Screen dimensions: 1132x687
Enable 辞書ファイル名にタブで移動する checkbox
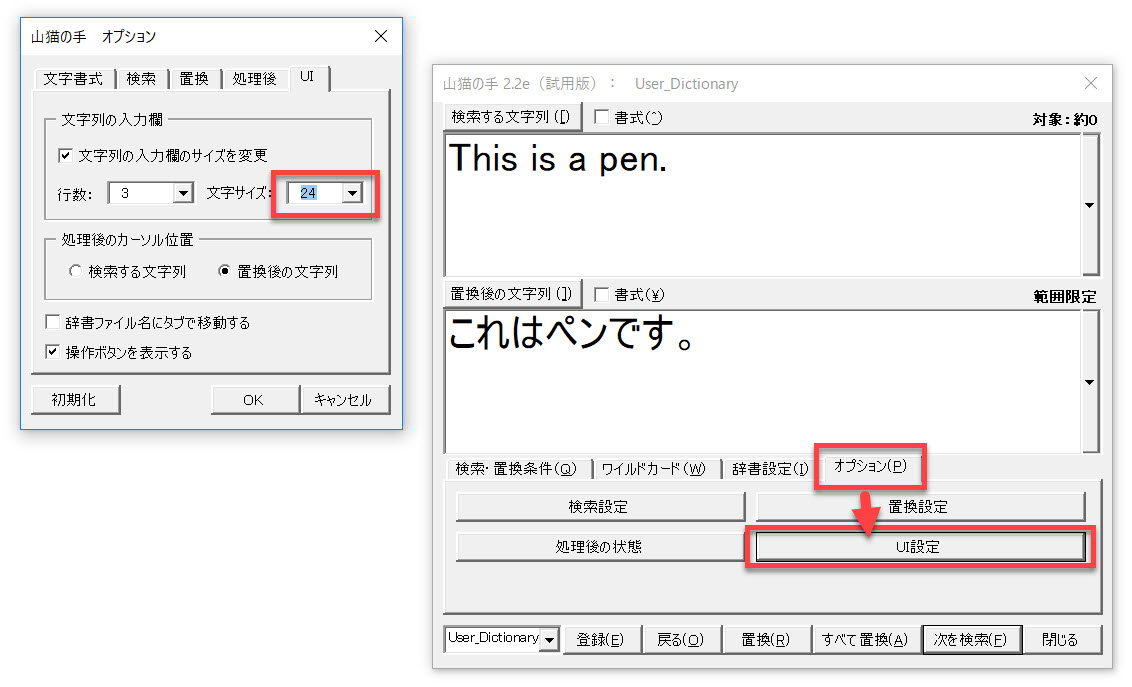pos(53,323)
